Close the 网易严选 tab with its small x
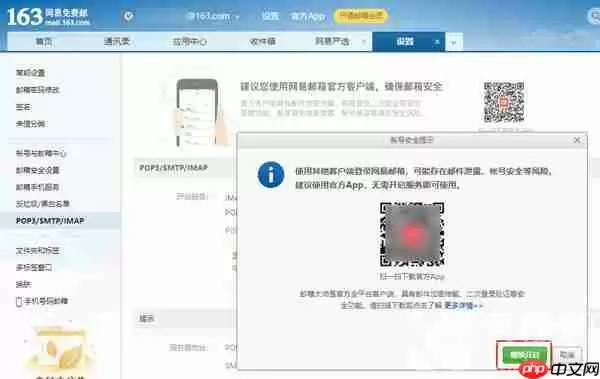Viewport: 600px width, 379px height. [x=364, y=41]
